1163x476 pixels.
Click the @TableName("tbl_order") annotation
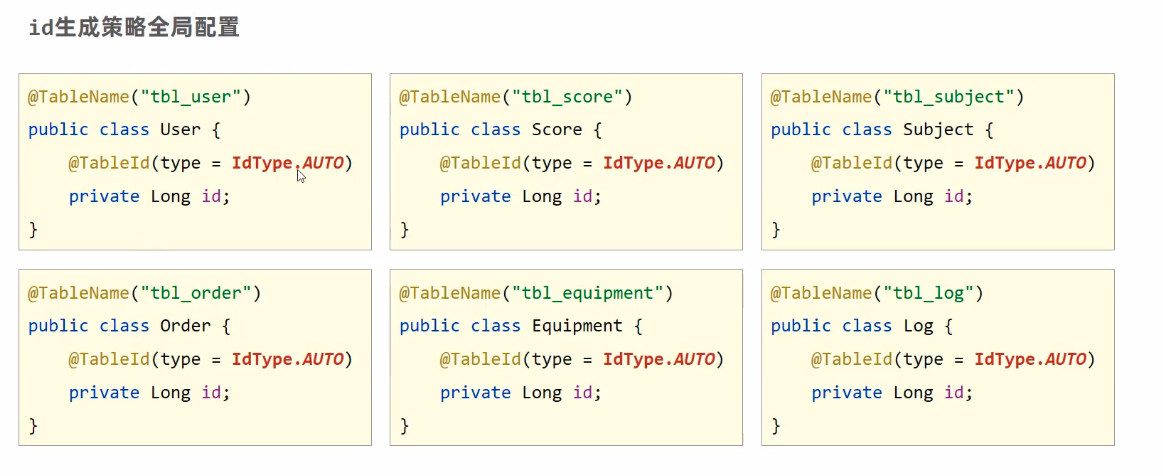click(144, 293)
